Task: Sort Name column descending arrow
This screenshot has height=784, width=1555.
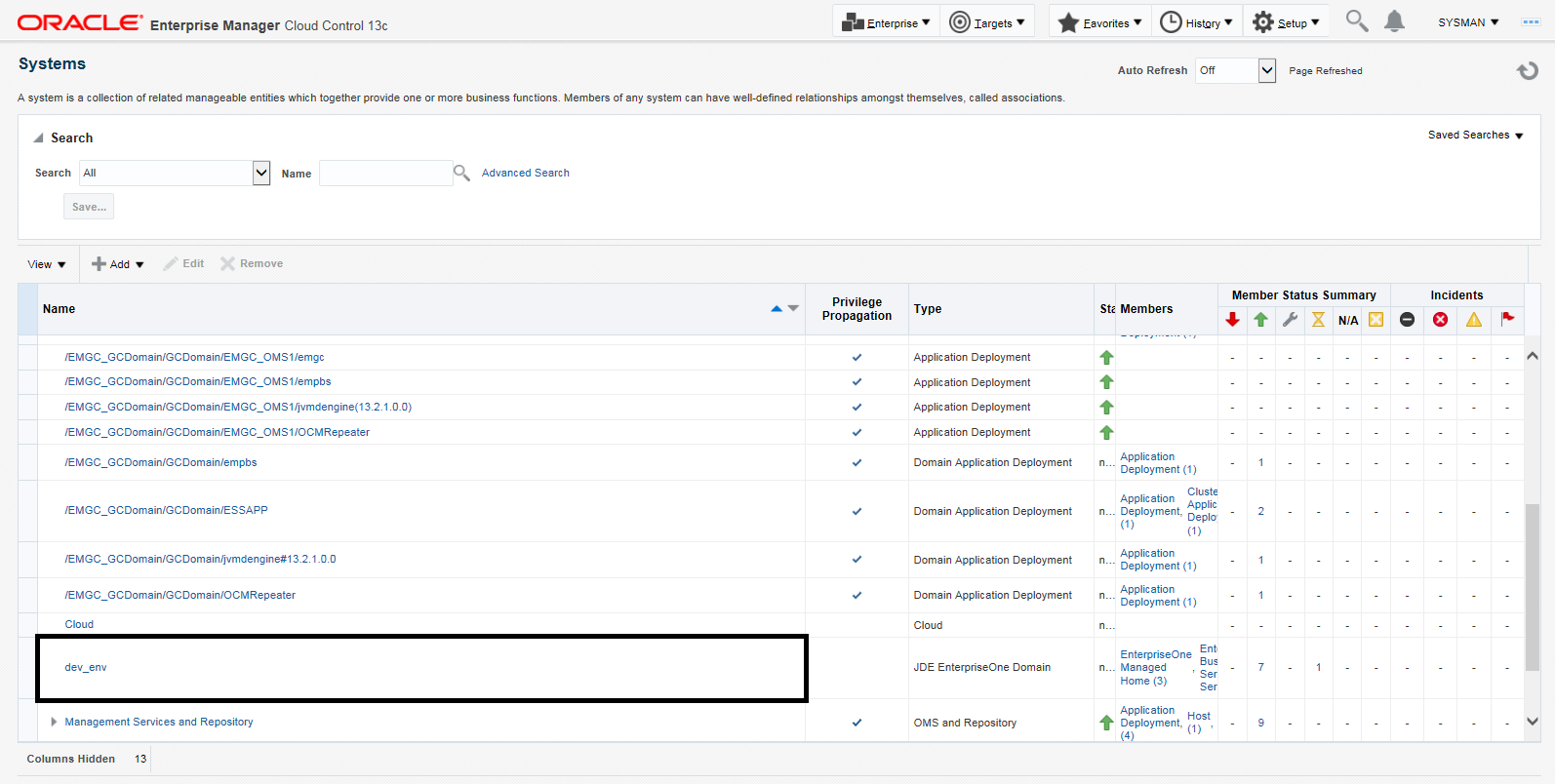Action: pos(793,309)
